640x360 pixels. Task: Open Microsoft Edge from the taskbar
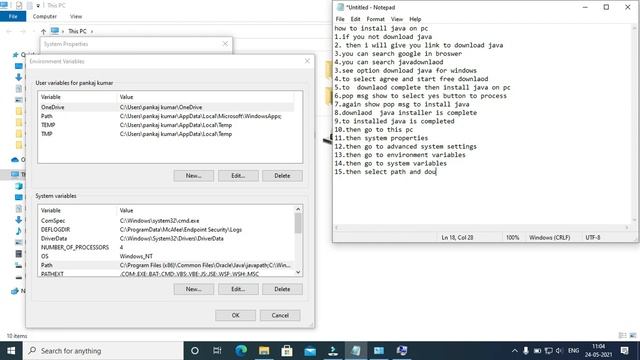[x=241, y=351]
